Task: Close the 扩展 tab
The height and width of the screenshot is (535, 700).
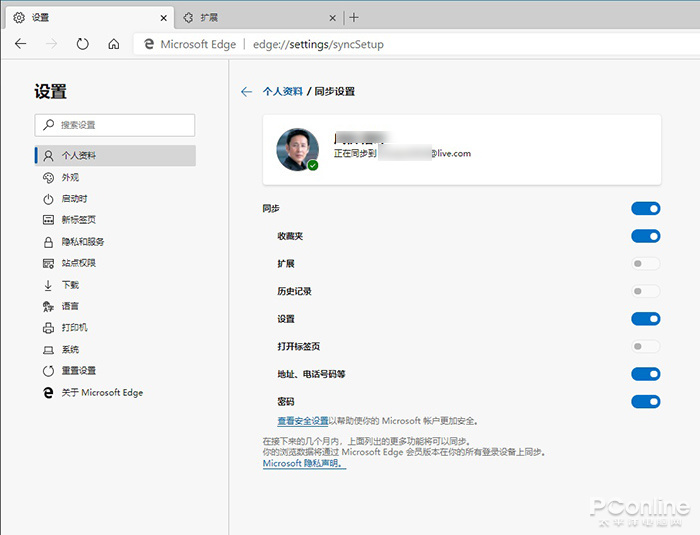Action: [333, 18]
